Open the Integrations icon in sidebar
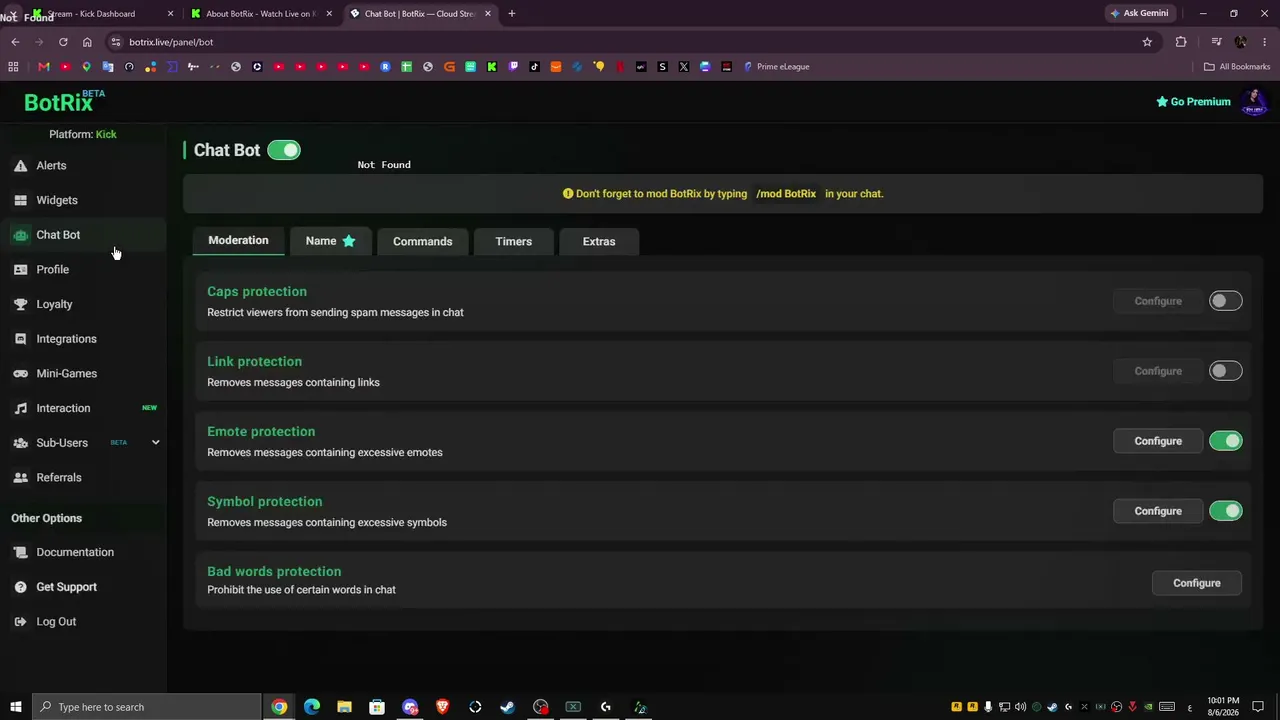Image resolution: width=1280 pixels, height=720 pixels. 20,339
